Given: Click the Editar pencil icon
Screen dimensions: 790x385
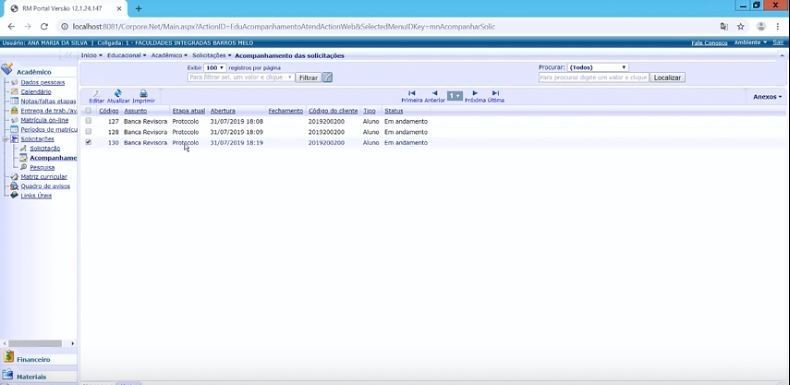Looking at the screenshot, I should [96, 93].
